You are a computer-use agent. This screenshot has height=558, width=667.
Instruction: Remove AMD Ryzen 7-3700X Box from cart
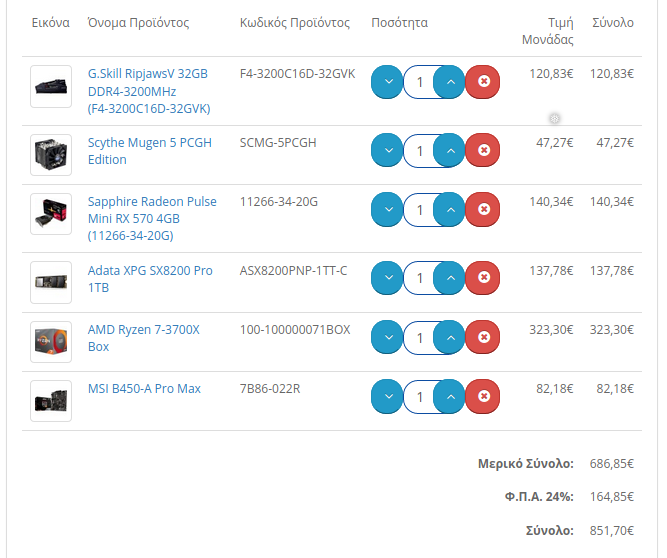(x=483, y=337)
